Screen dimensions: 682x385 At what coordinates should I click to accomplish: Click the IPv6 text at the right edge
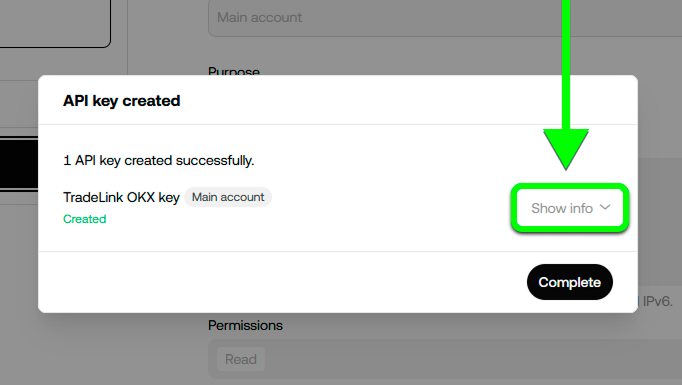click(x=657, y=301)
